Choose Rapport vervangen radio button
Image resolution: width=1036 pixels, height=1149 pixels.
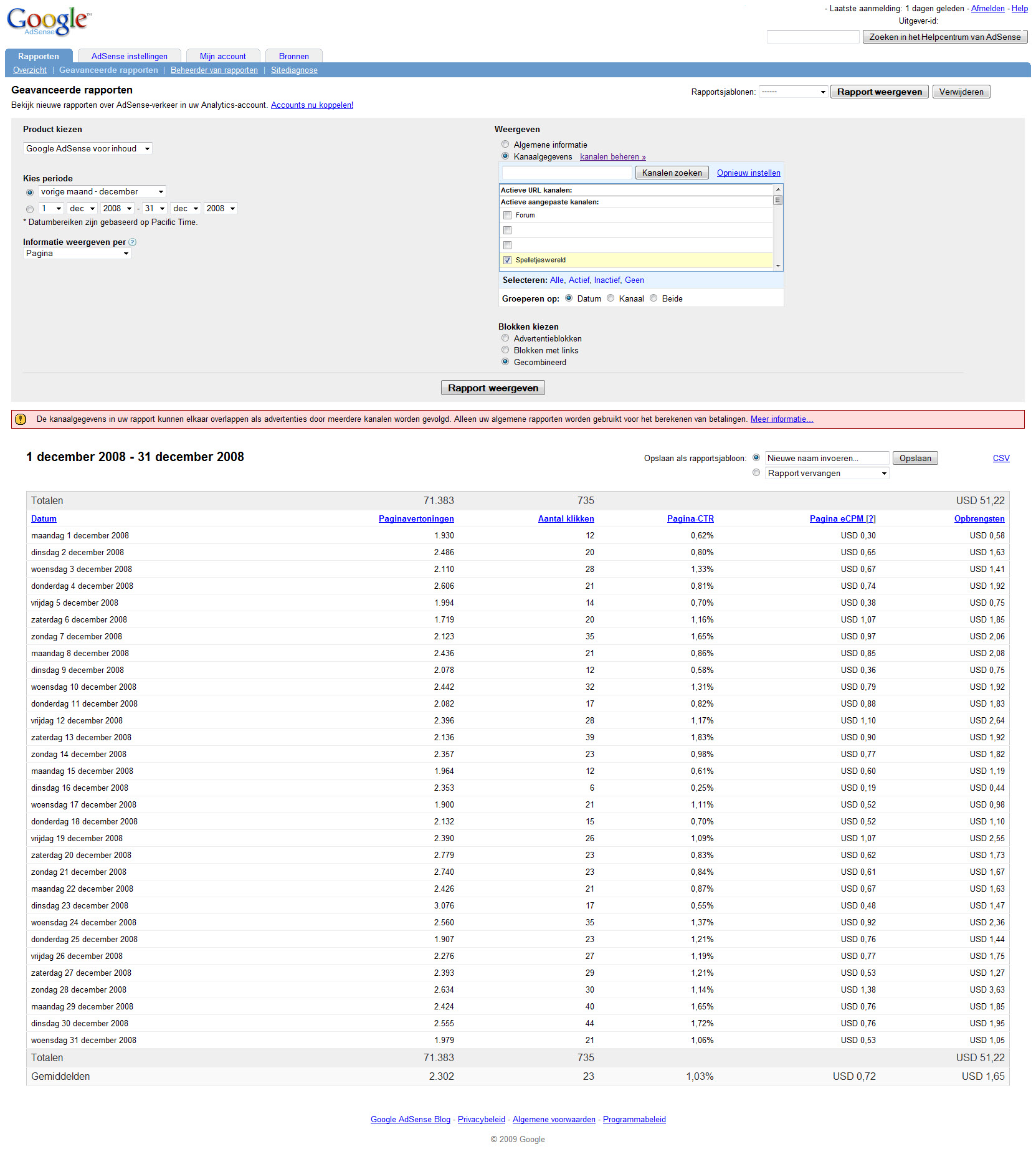[756, 473]
